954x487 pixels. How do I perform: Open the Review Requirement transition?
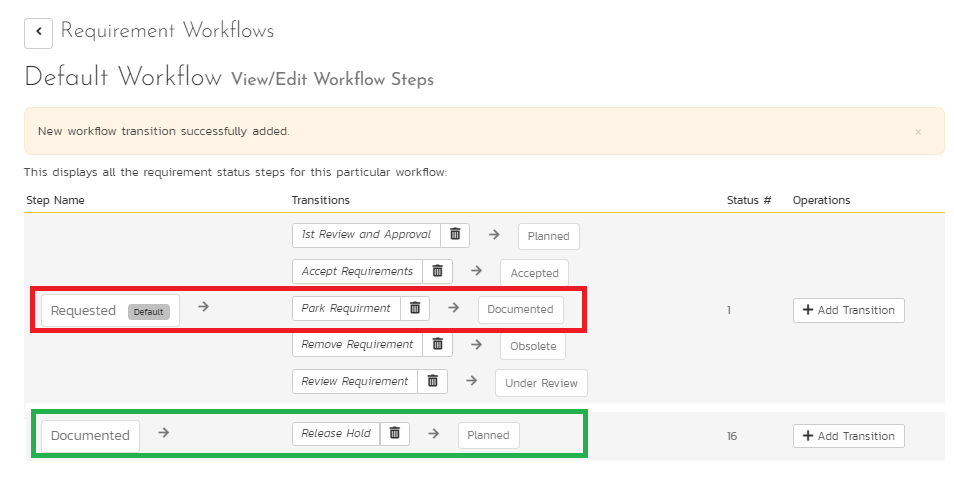click(354, 381)
